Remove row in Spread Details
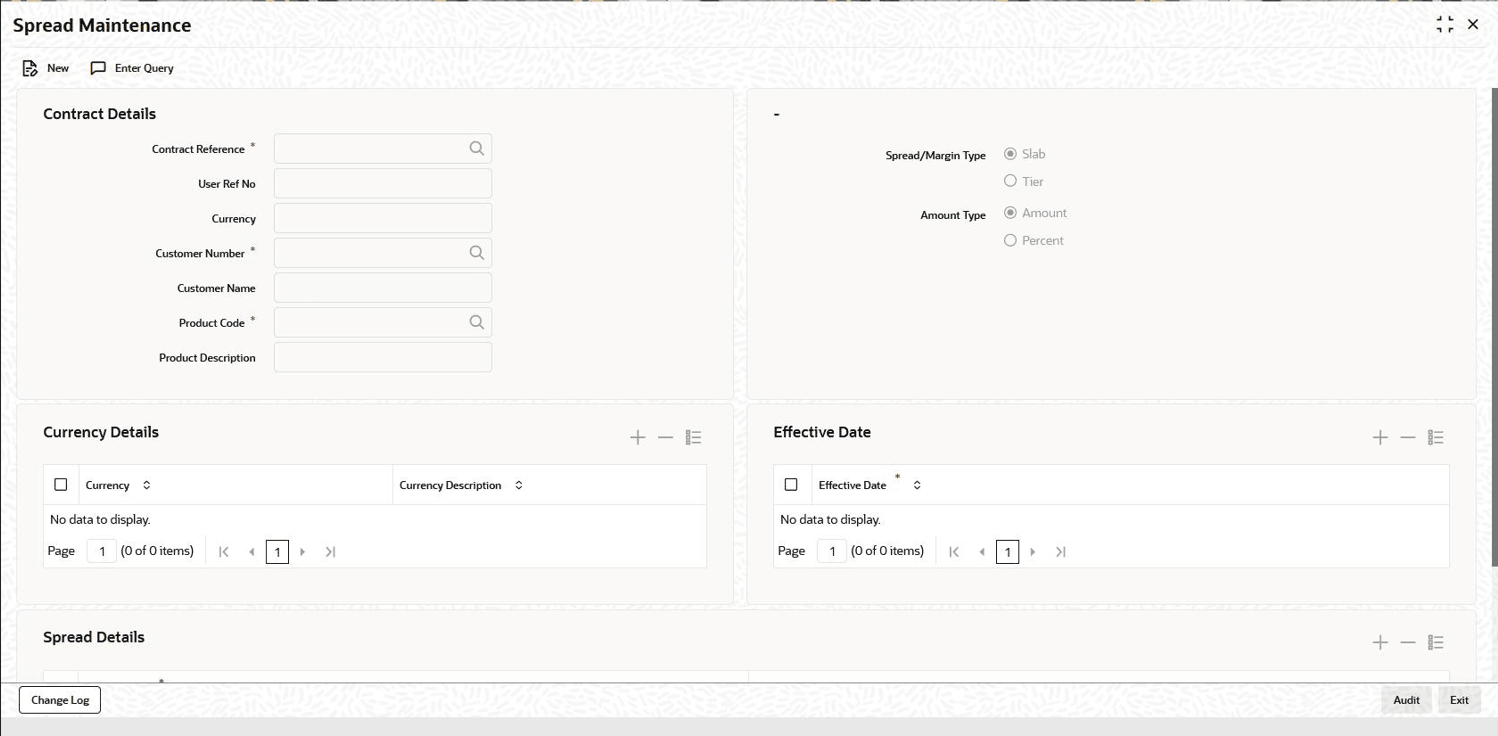 coord(1408,642)
